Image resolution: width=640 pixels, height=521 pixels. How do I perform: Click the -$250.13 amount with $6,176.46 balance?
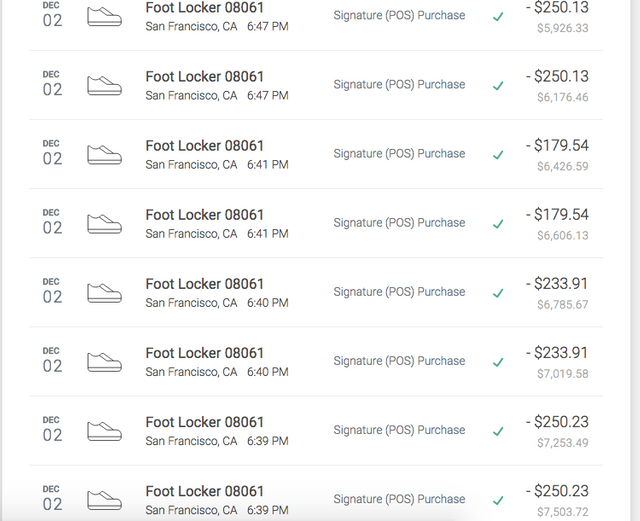click(x=557, y=76)
